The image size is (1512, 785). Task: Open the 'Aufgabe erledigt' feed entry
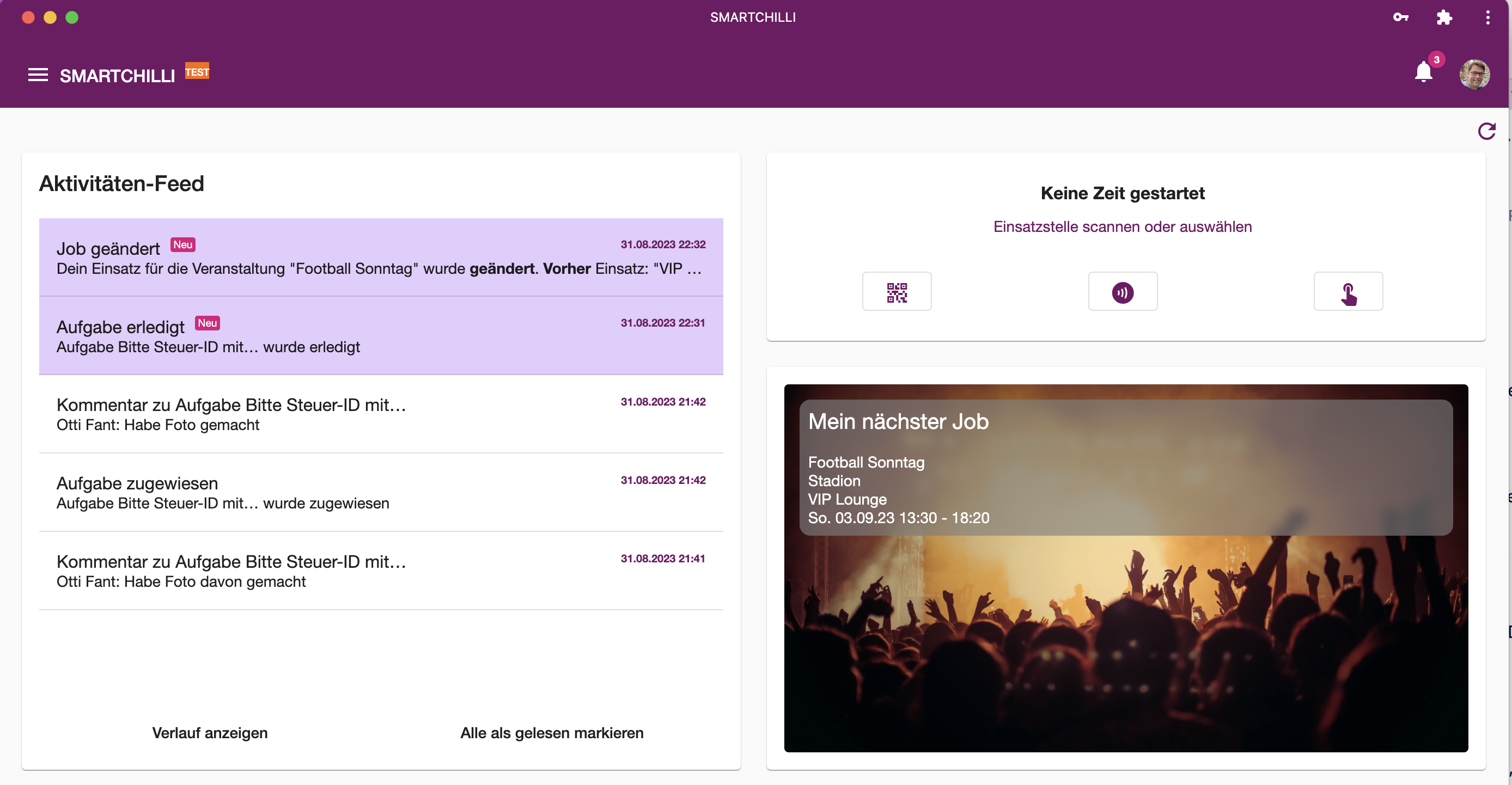click(x=381, y=335)
